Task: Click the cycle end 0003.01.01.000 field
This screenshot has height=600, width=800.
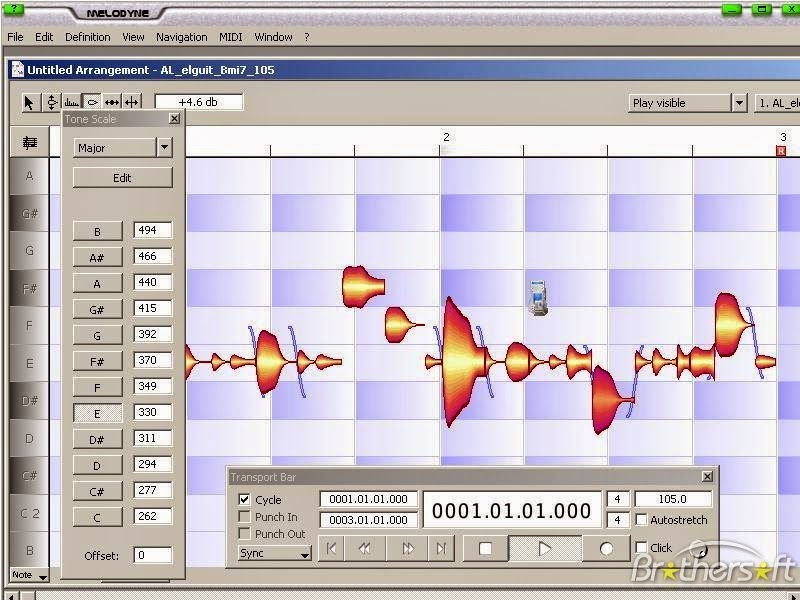Action: (x=368, y=520)
